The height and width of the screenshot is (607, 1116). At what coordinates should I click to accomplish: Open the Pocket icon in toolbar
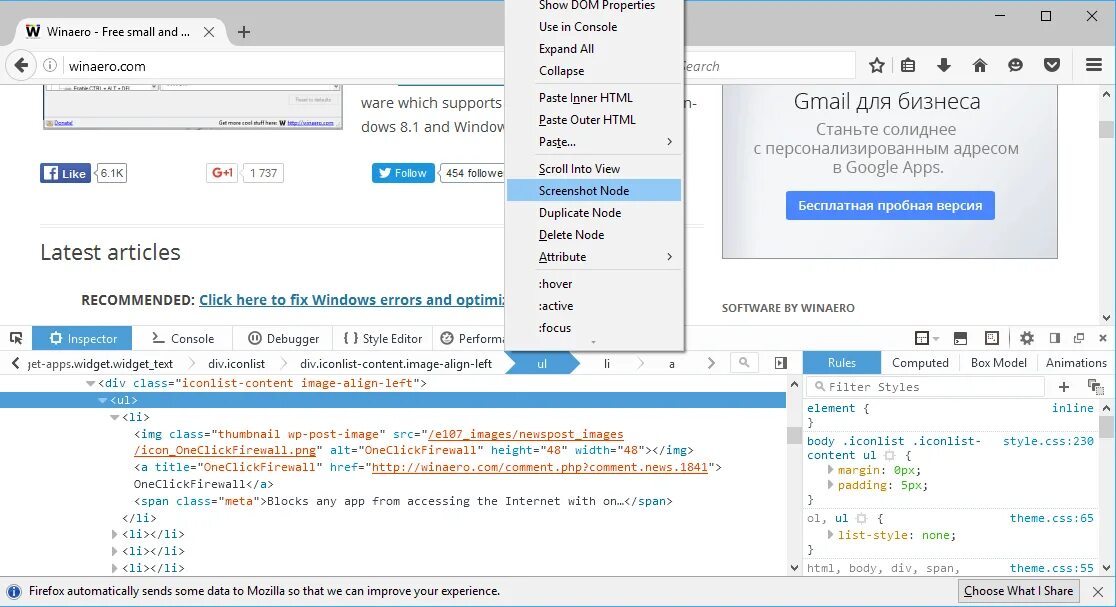point(1052,65)
